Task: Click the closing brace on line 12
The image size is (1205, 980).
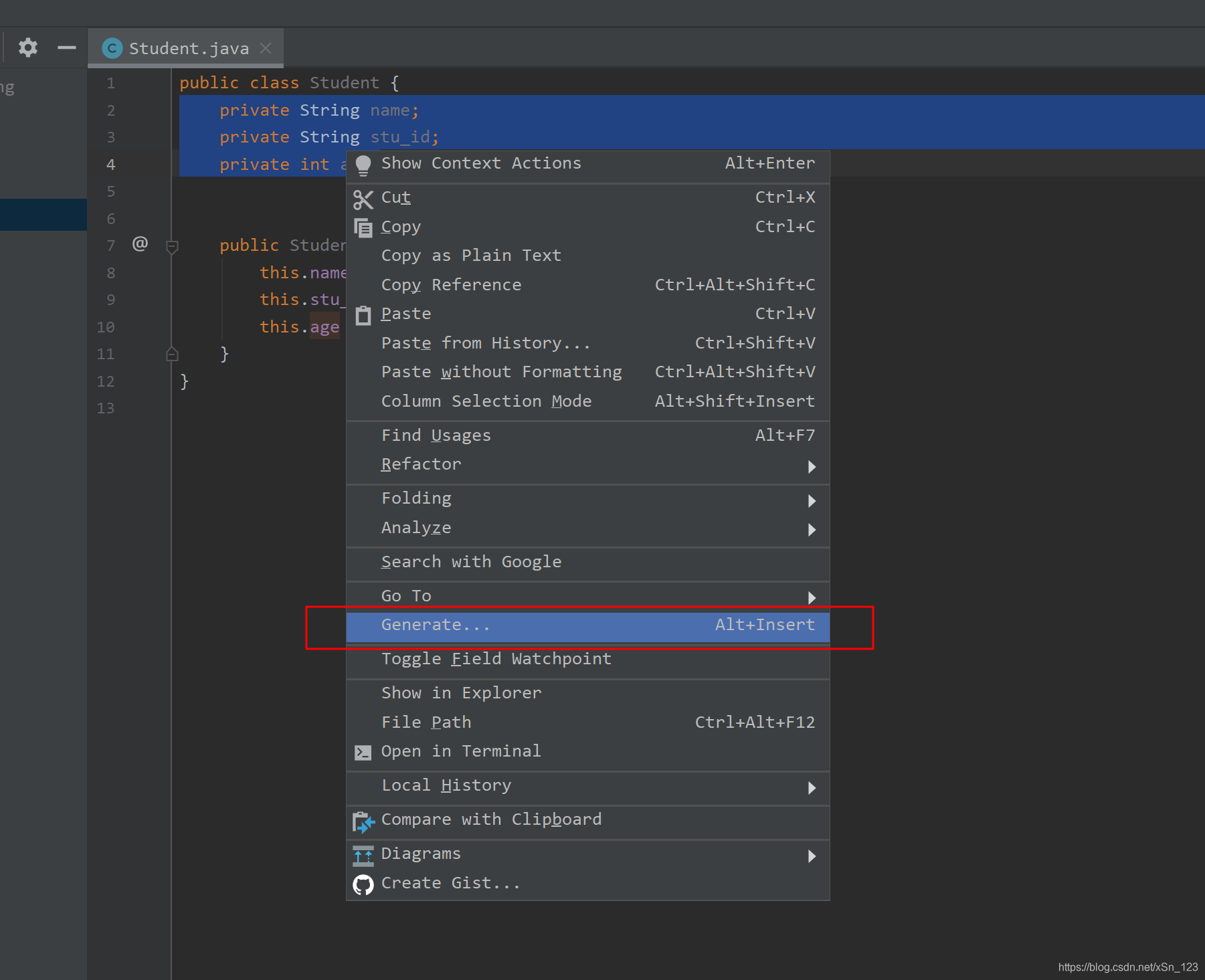Action: click(x=185, y=381)
